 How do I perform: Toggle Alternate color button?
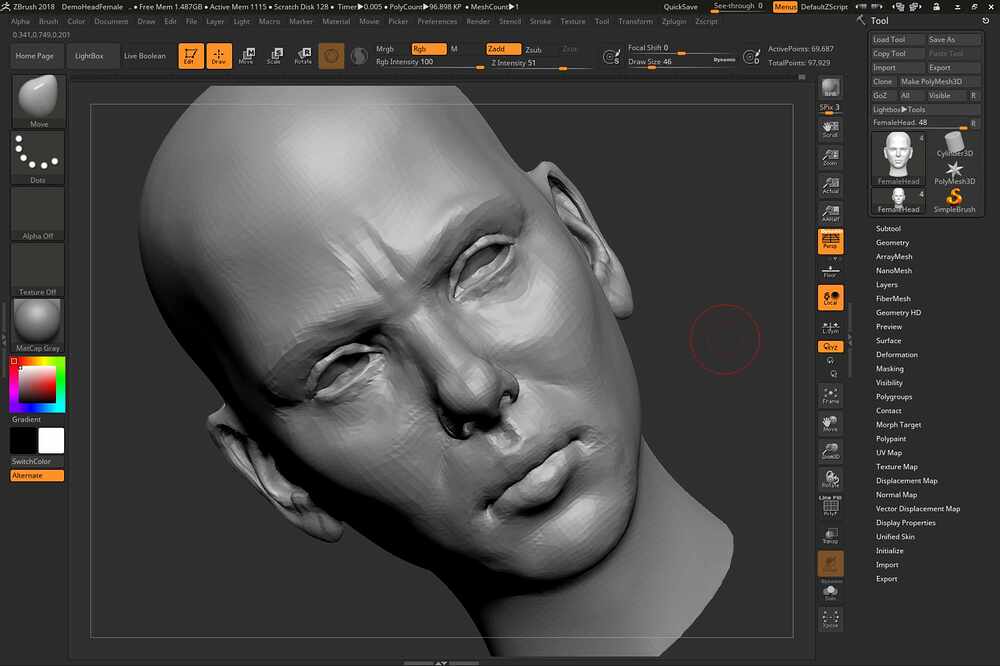(37, 475)
